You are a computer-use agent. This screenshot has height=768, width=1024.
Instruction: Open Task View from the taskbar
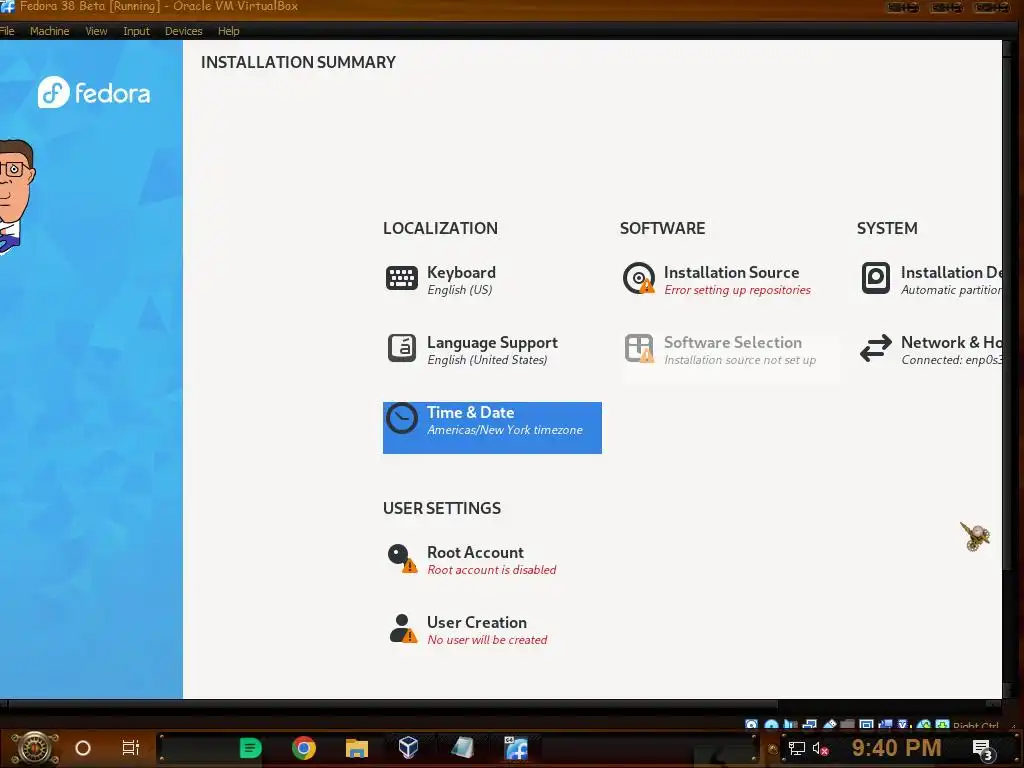[x=131, y=748]
